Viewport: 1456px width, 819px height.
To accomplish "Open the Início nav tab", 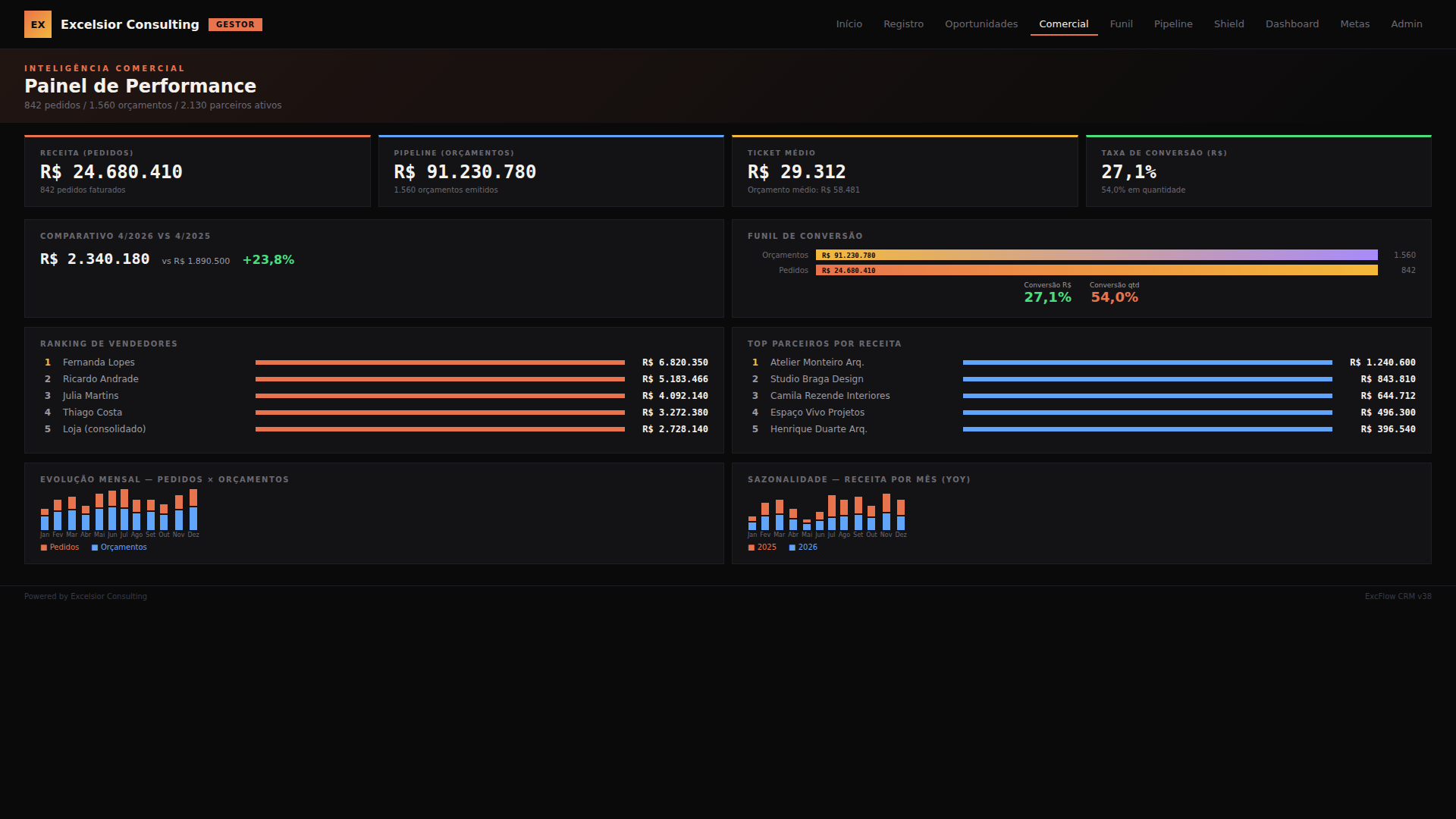I will [849, 24].
